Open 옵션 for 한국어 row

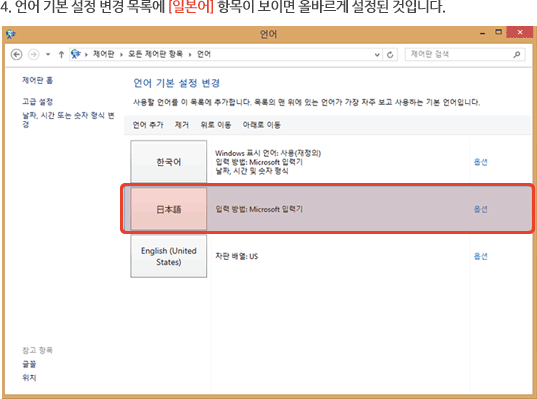(480, 162)
